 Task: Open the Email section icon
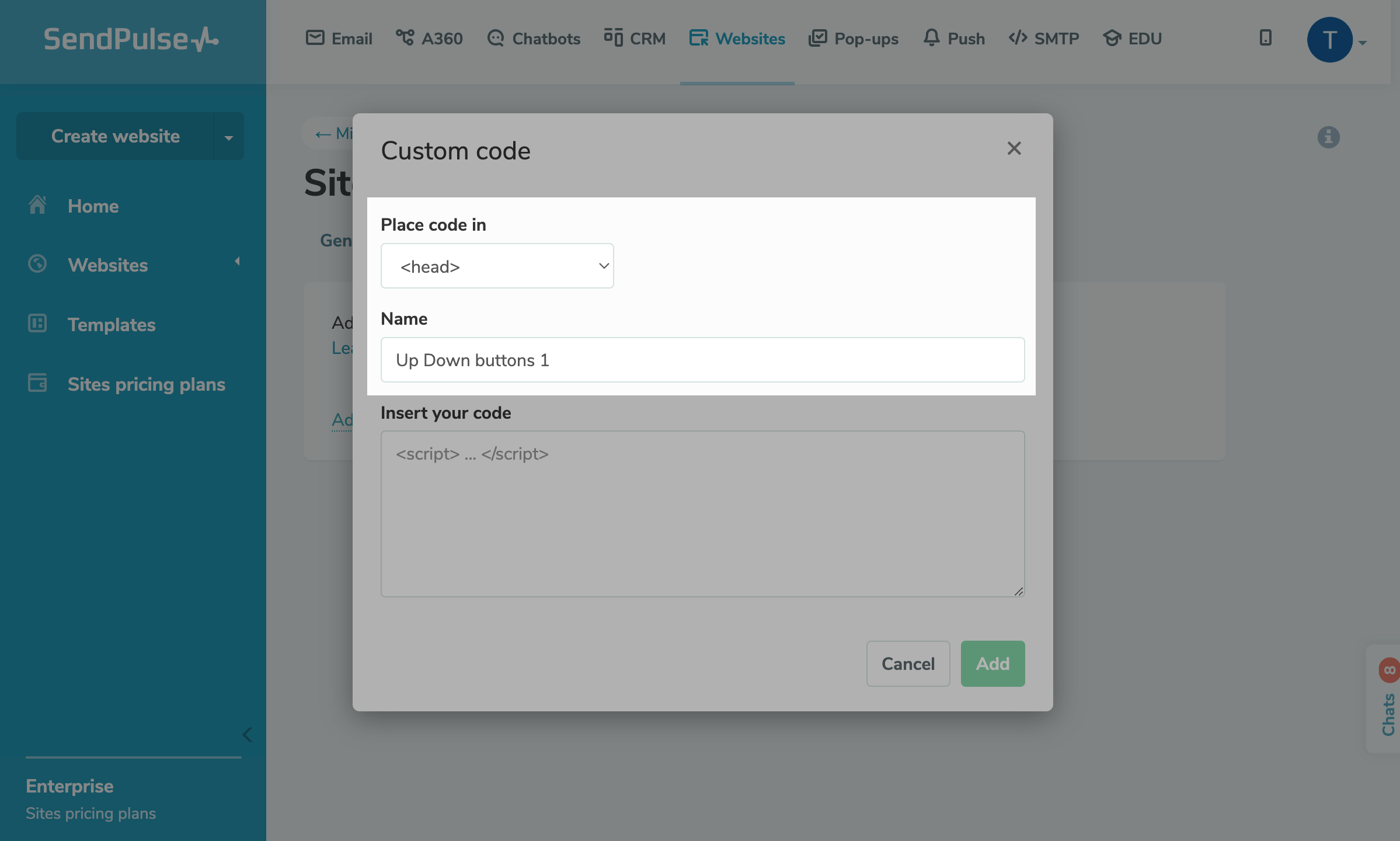(315, 38)
